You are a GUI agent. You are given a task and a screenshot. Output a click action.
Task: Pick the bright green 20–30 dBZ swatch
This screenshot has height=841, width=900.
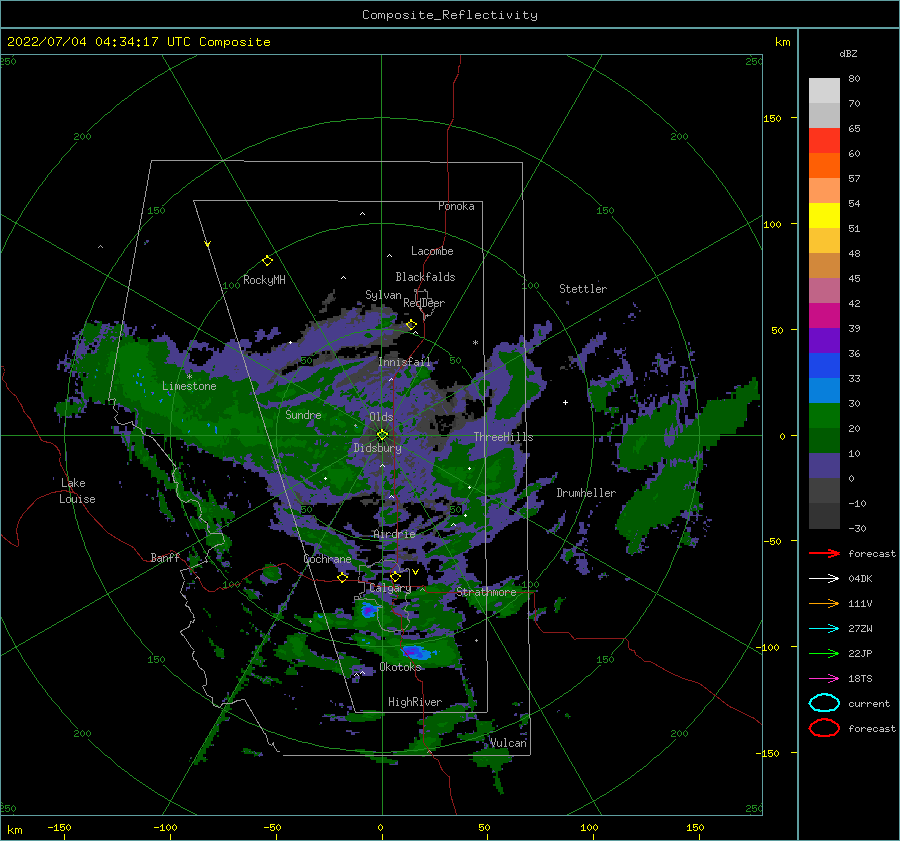coord(824,415)
